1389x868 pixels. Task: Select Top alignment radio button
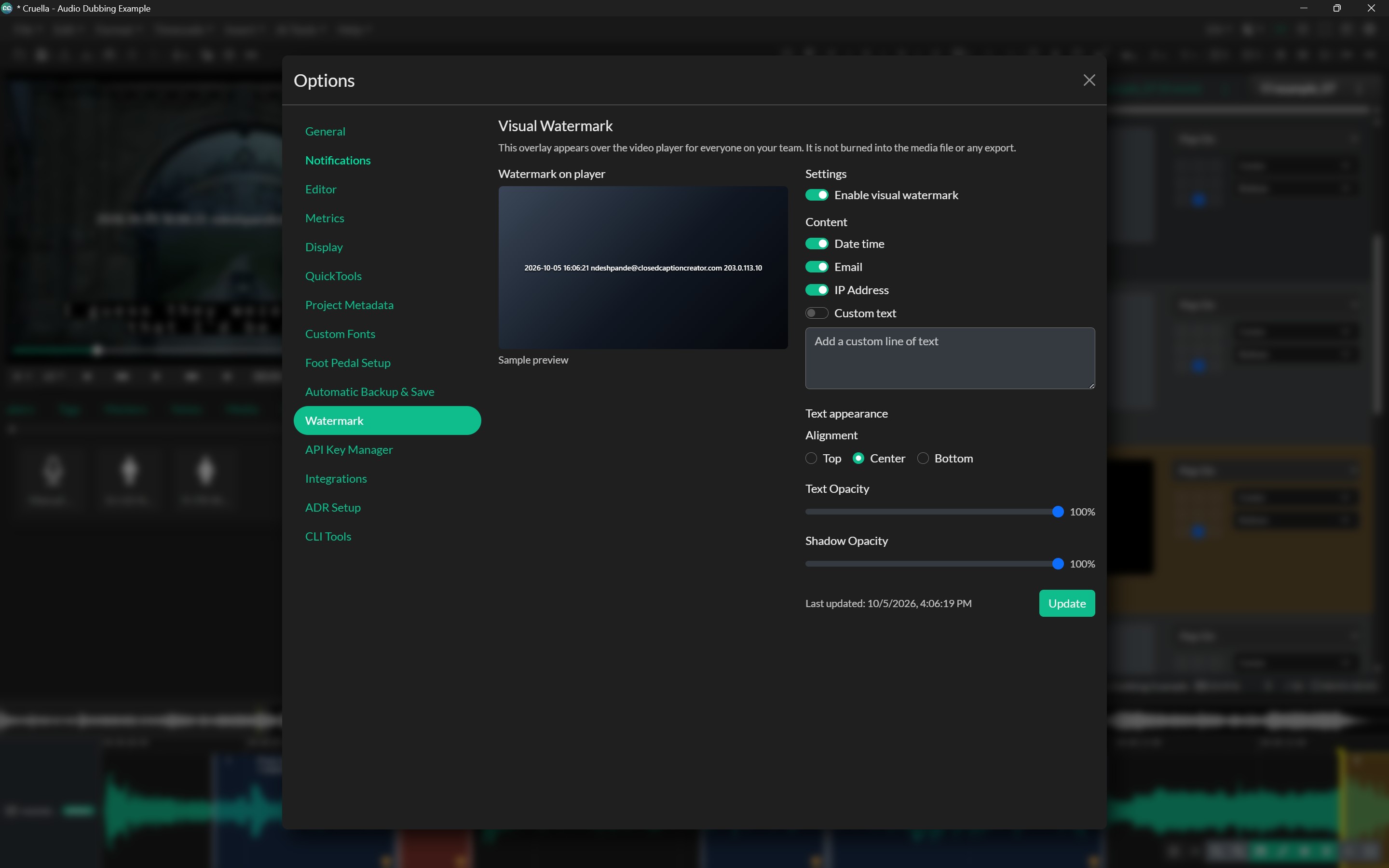click(811, 458)
